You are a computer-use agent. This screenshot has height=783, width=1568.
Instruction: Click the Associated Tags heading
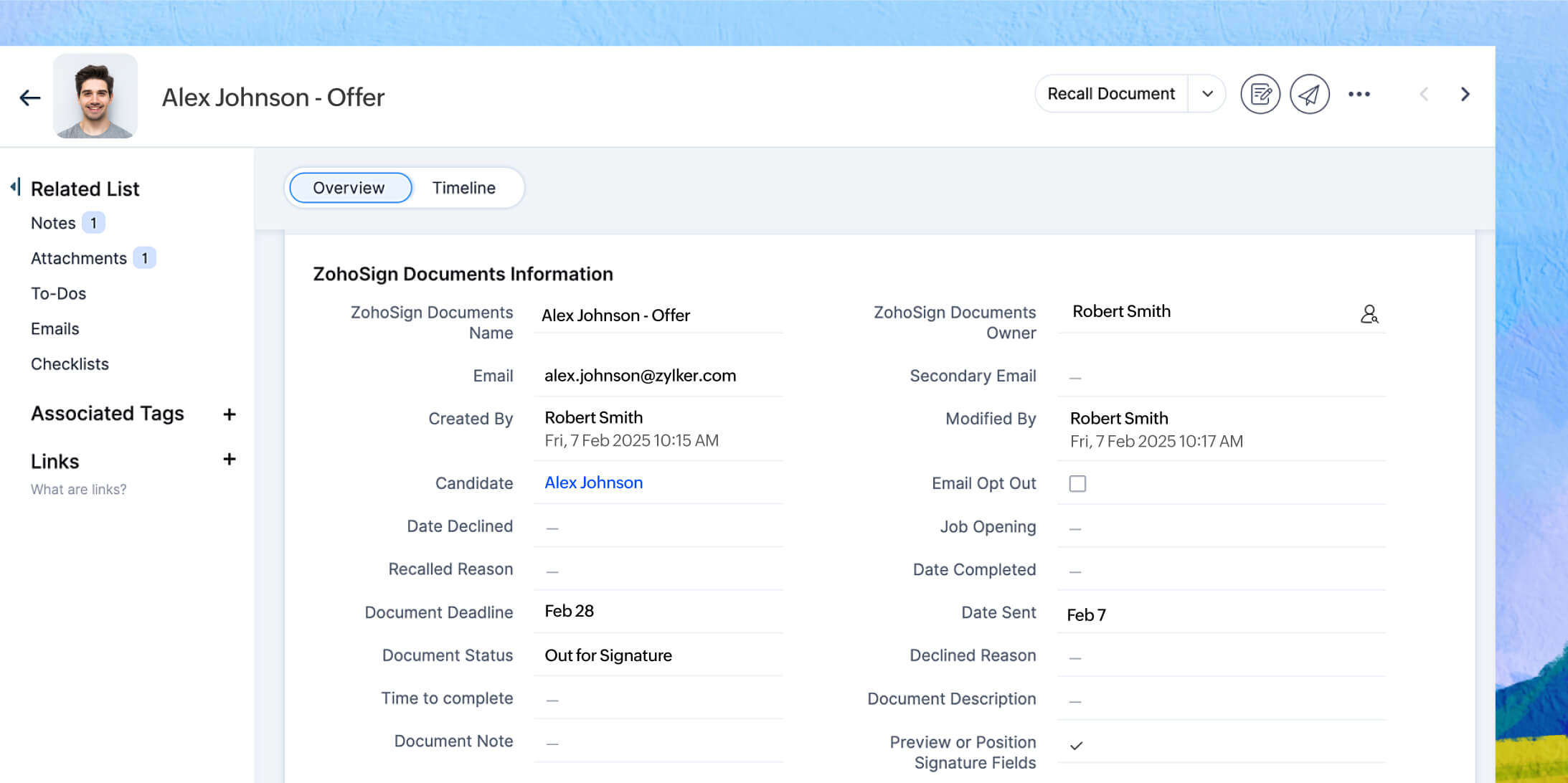point(108,414)
